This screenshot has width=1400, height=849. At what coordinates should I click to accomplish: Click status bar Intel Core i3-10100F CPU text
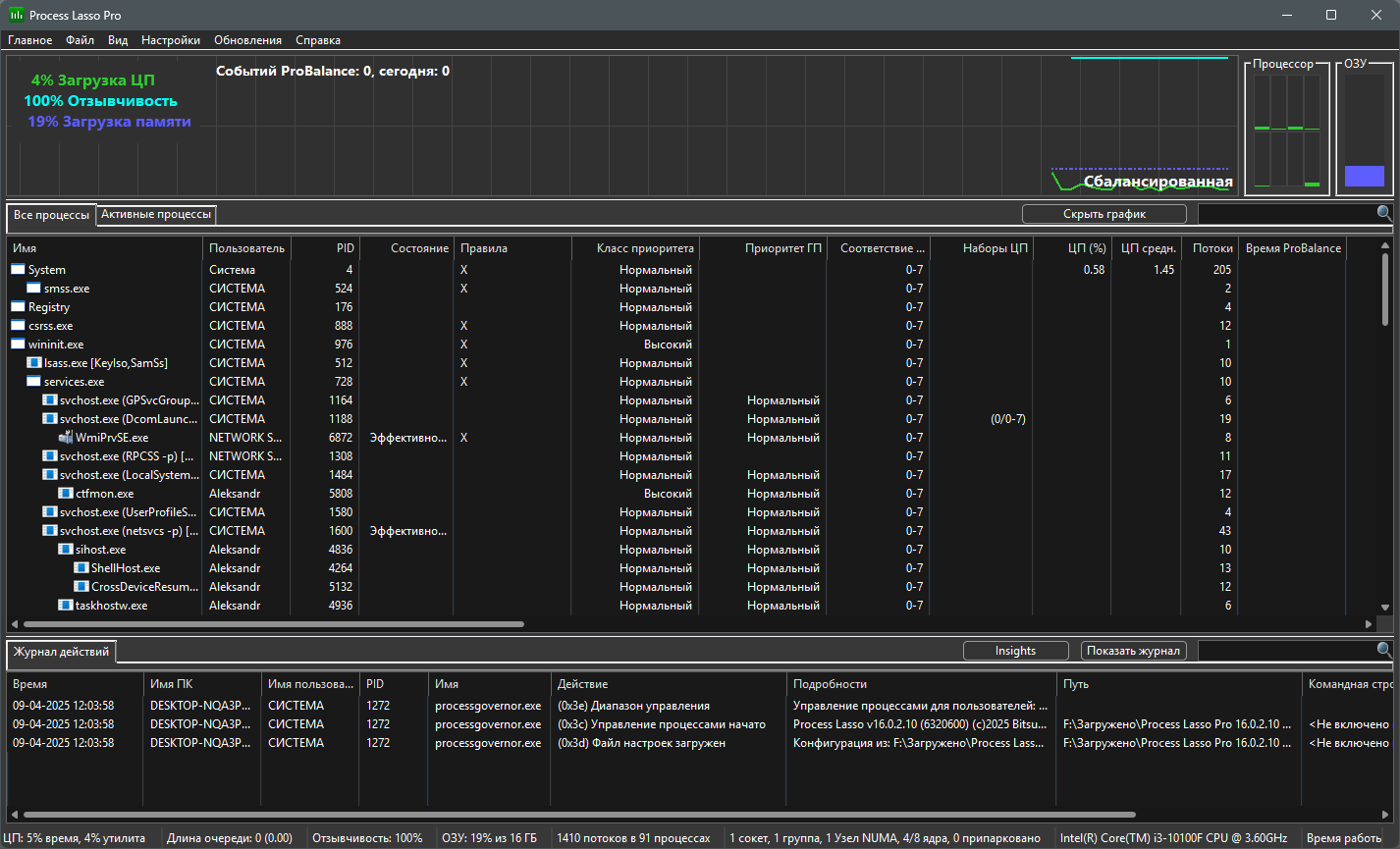[1173, 838]
